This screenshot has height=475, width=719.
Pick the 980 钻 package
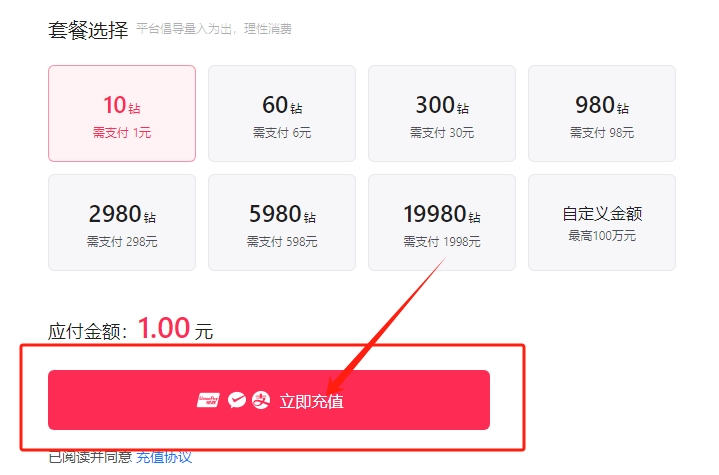click(602, 113)
